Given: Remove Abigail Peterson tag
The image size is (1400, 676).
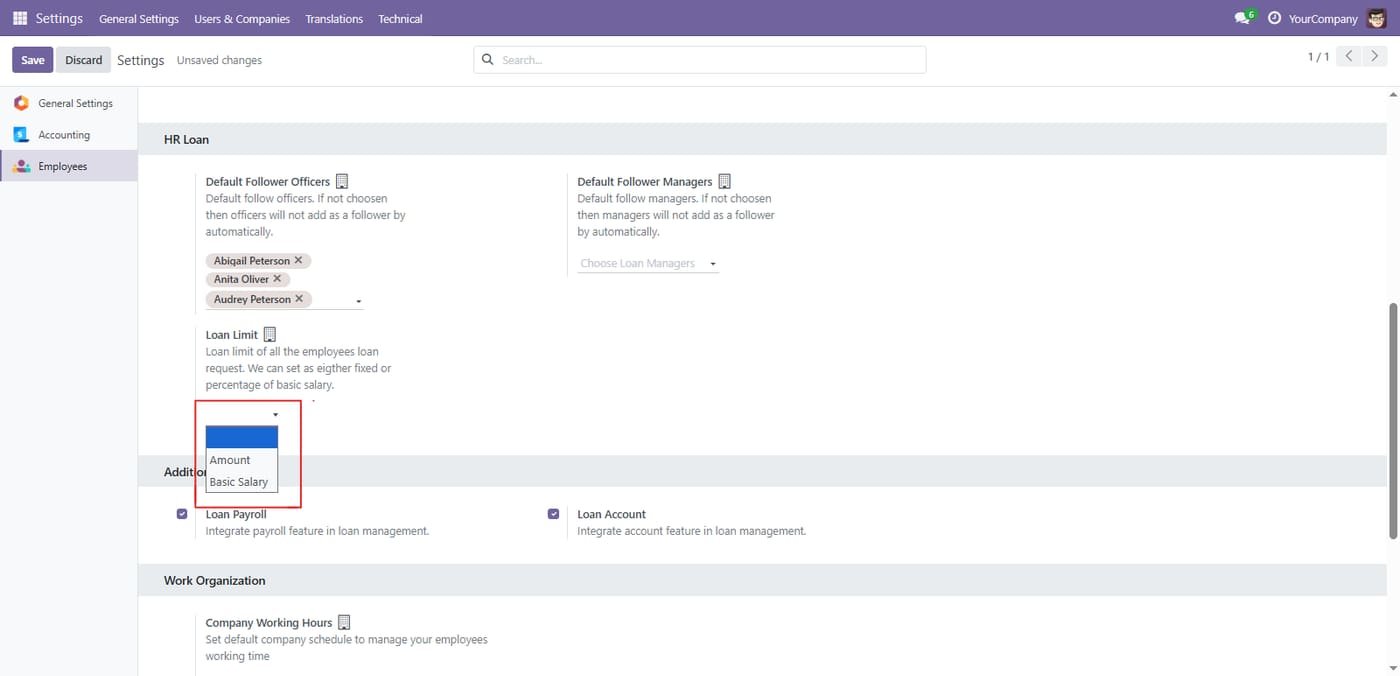Looking at the screenshot, I should [x=298, y=260].
